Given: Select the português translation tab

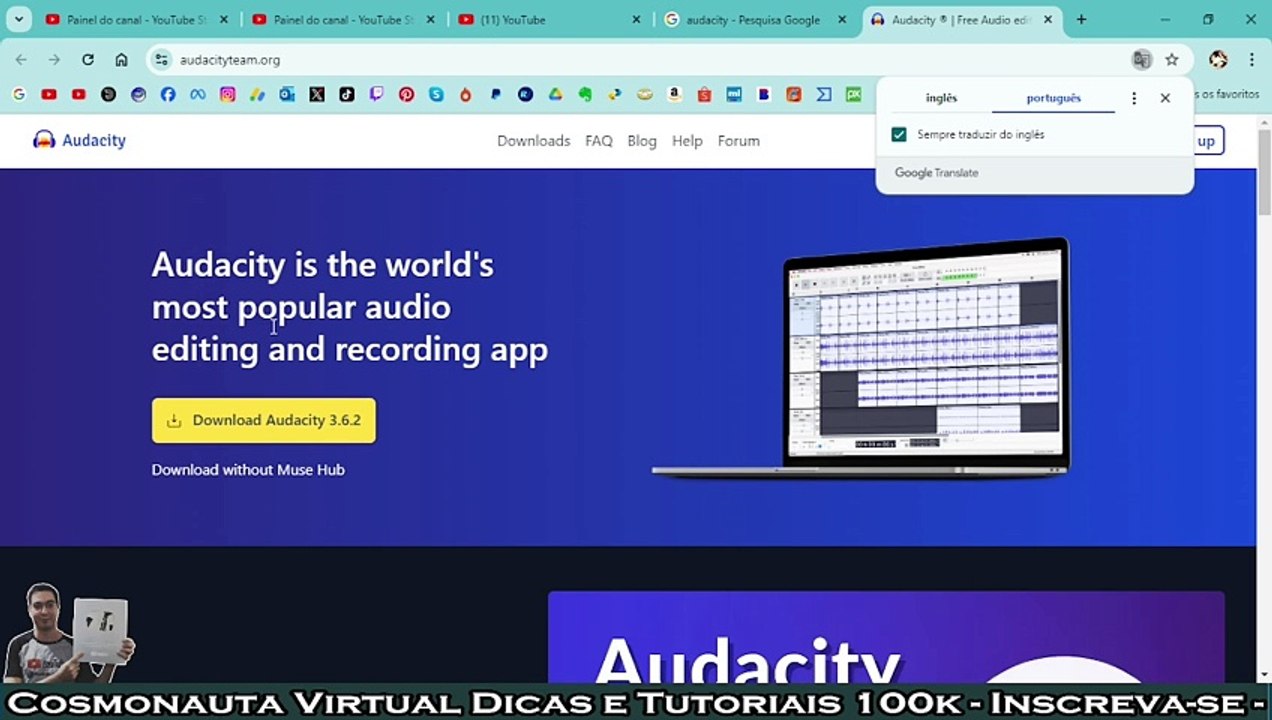Looking at the screenshot, I should [1053, 98].
